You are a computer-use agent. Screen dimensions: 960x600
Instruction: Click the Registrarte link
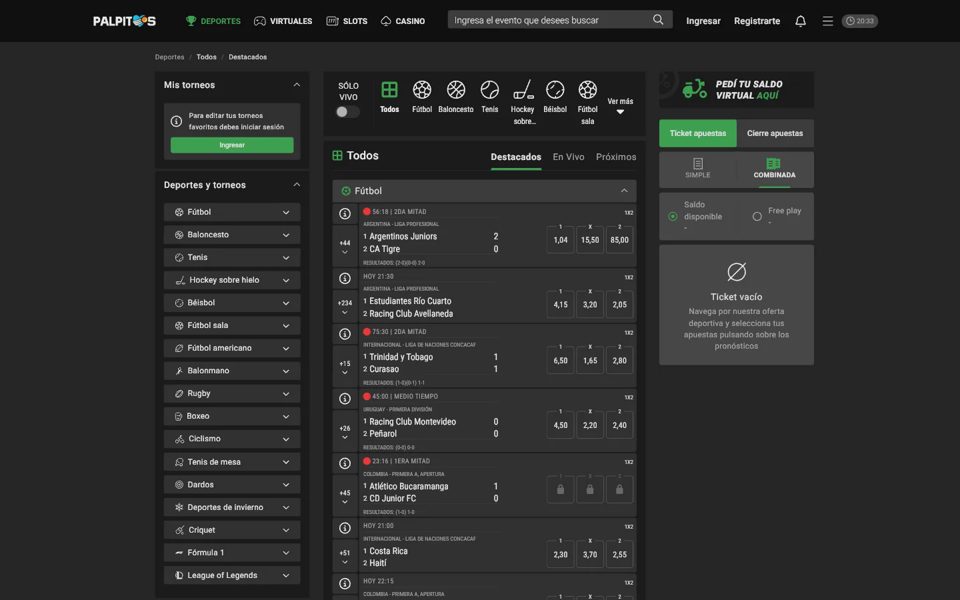(x=757, y=21)
